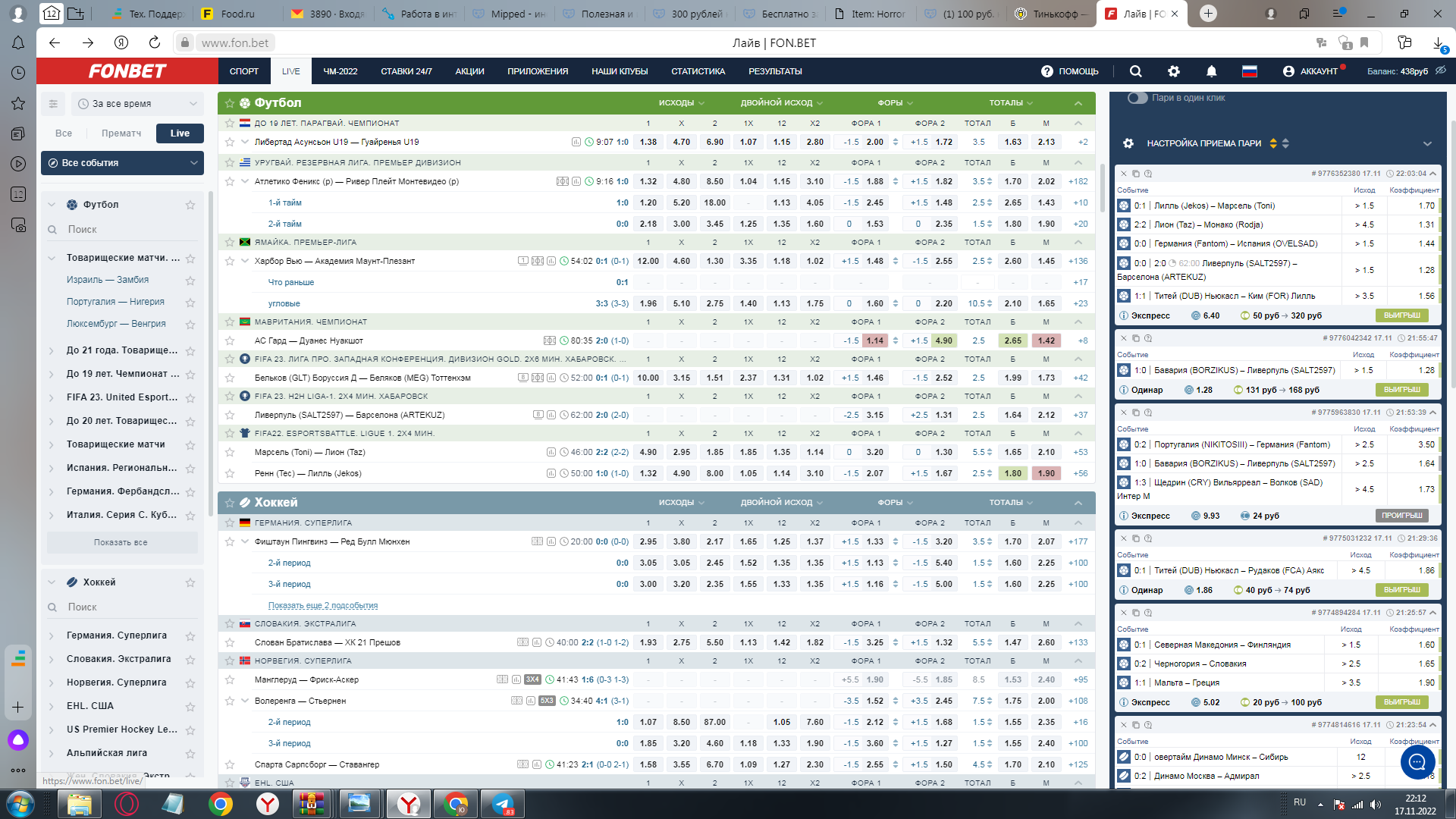Favorite the Футбол section header star
Viewport: 1456px width, 819px height.
click(x=230, y=103)
